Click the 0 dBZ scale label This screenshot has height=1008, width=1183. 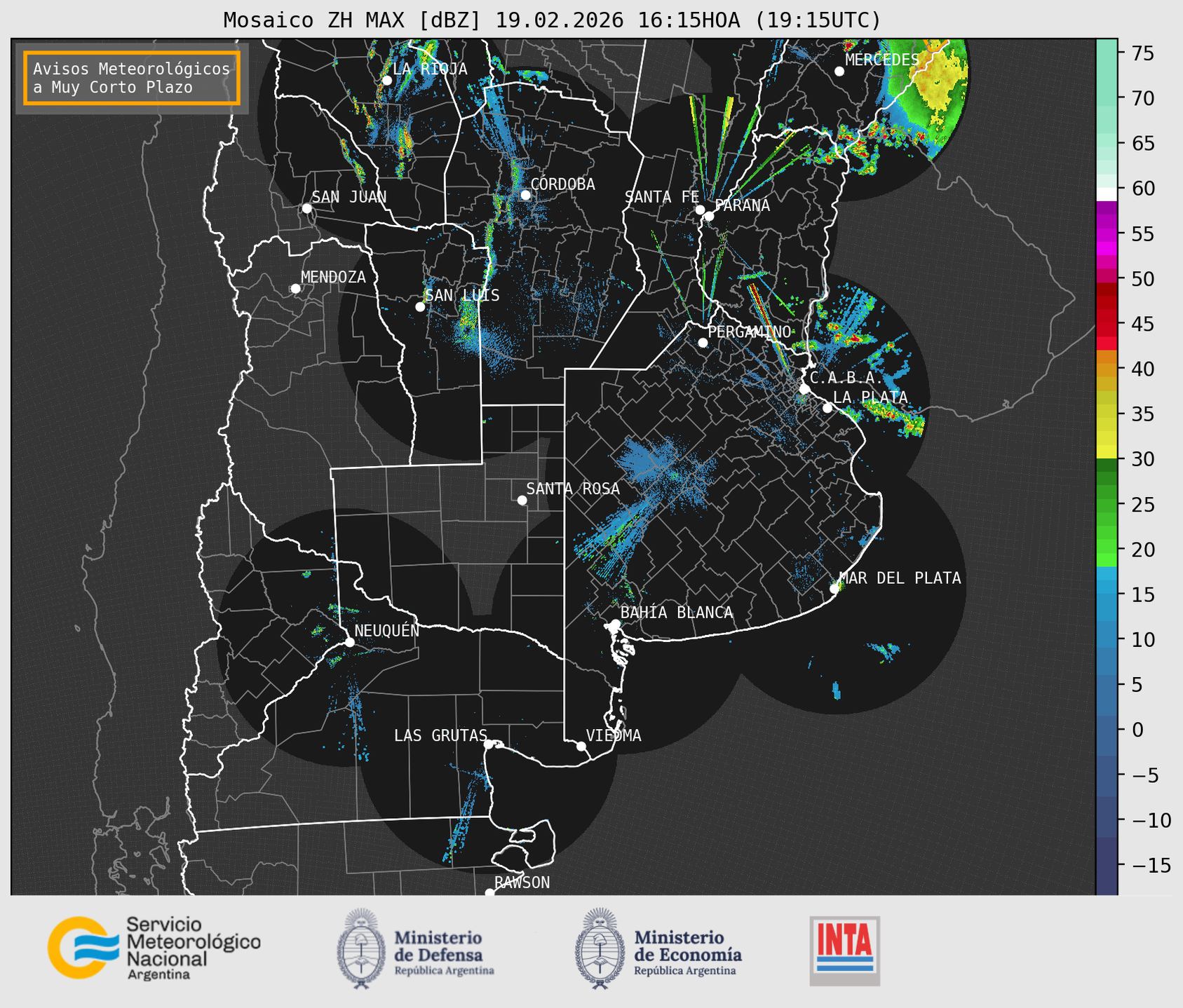[1137, 730]
